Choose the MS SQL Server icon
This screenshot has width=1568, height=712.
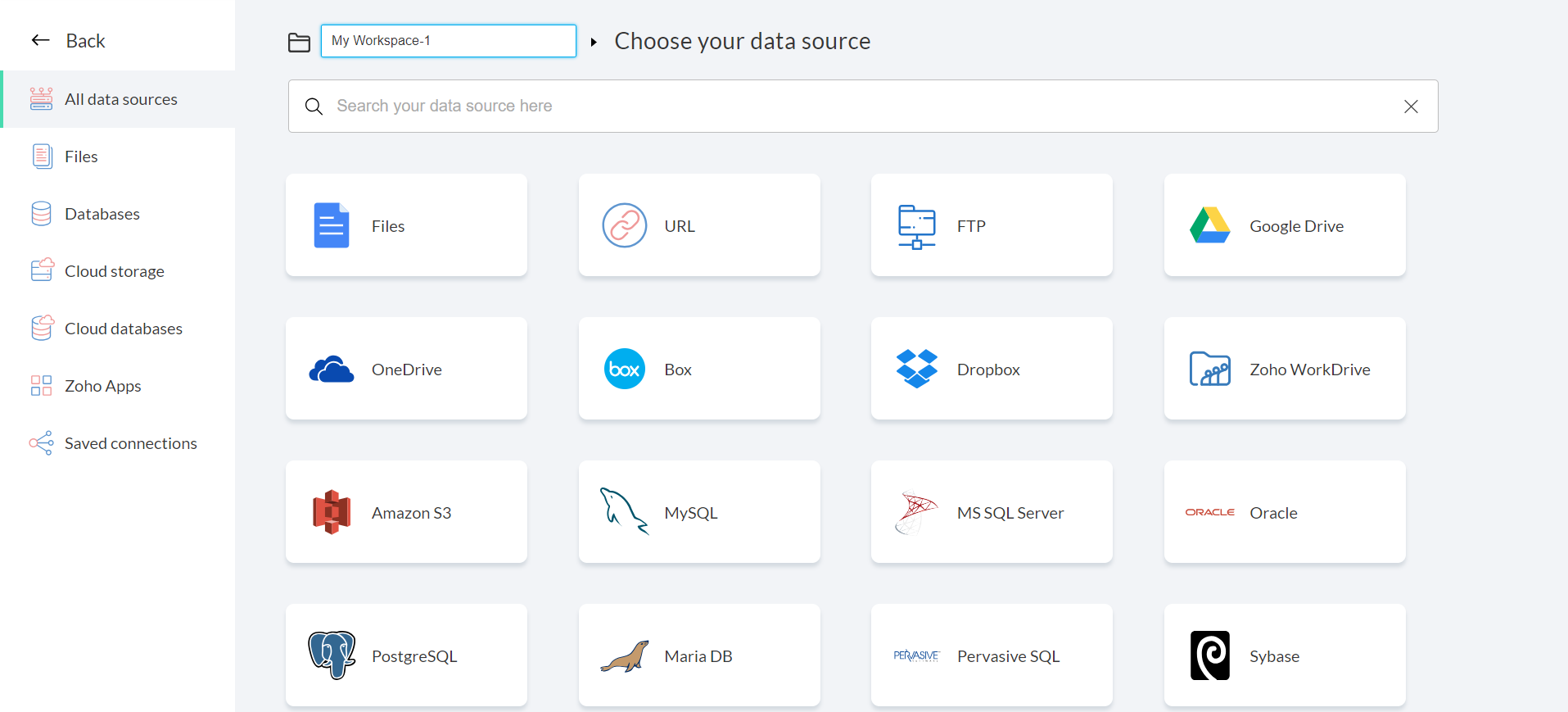coord(917,512)
